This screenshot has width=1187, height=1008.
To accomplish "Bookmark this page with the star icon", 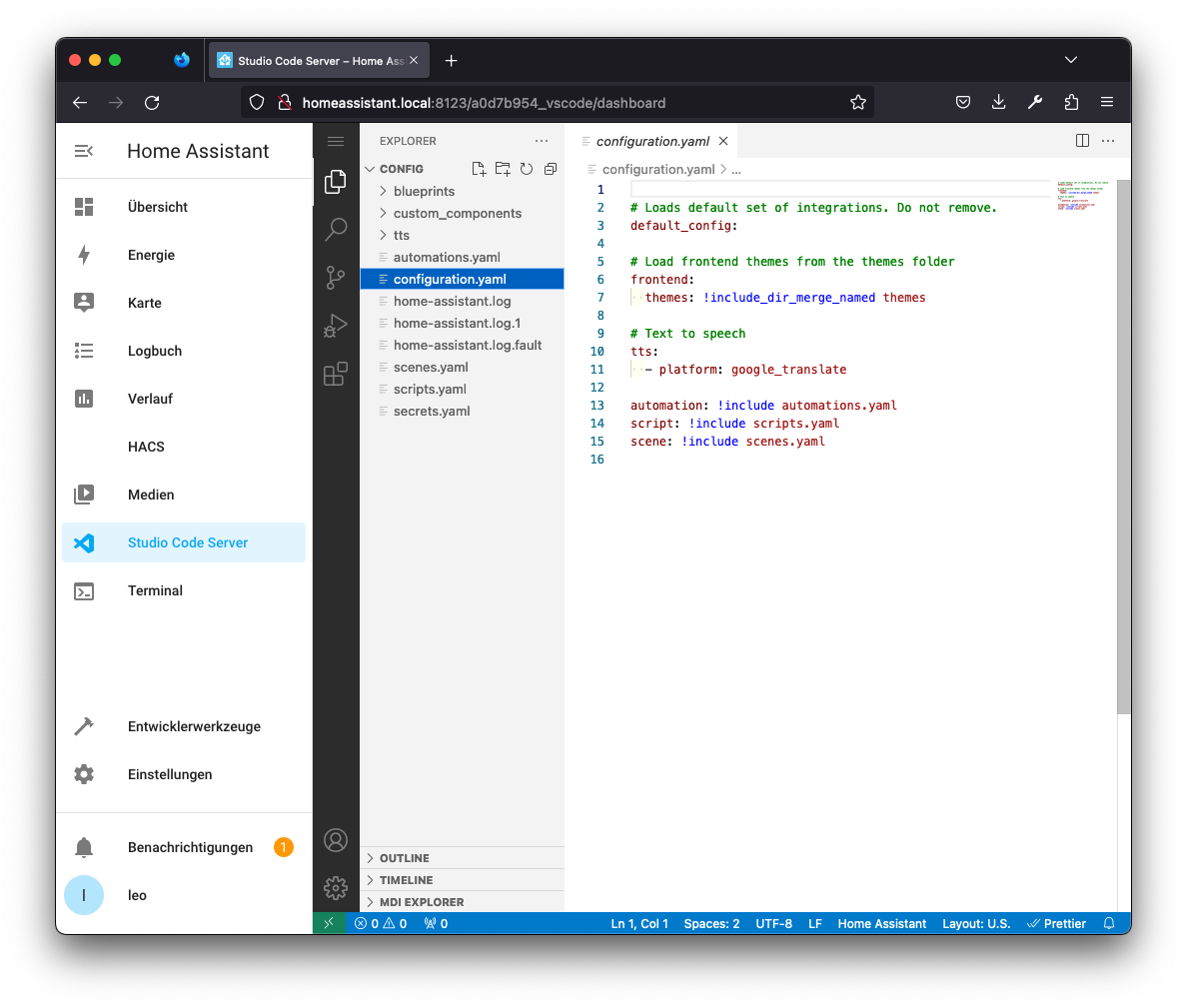I will (x=857, y=103).
